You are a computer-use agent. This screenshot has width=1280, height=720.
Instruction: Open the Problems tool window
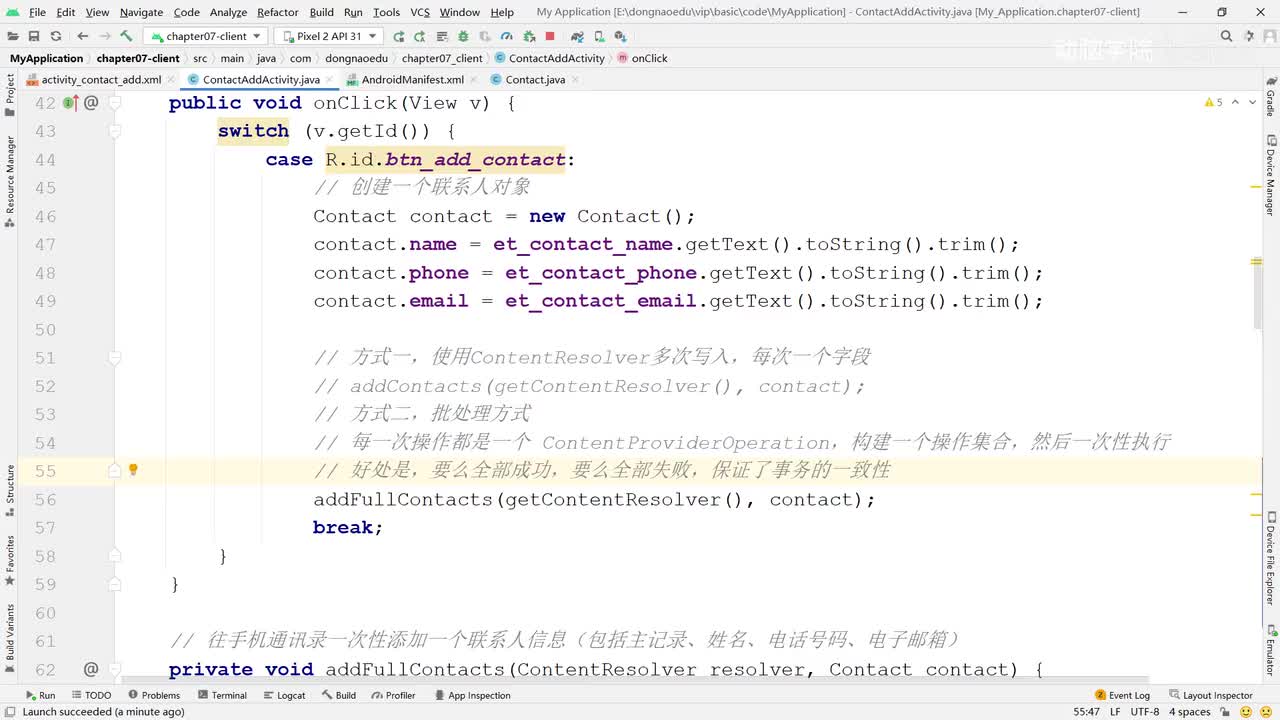point(154,695)
